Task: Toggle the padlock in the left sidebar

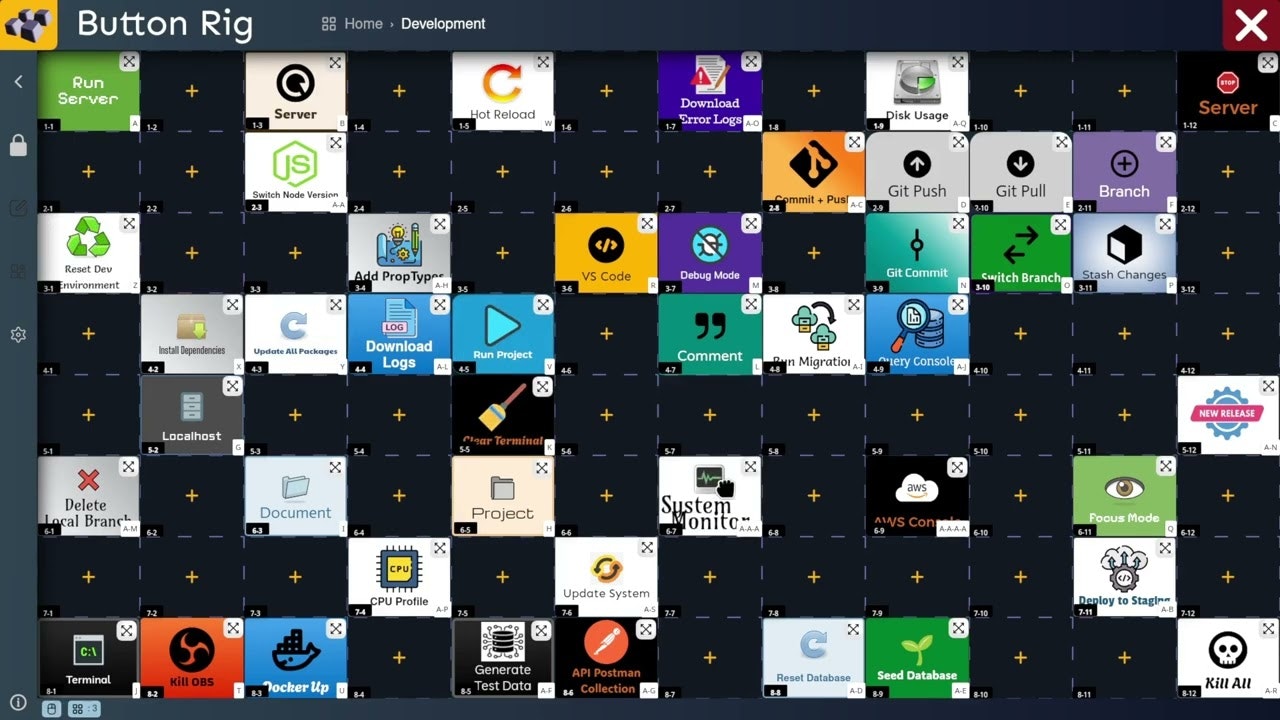Action: [18, 146]
